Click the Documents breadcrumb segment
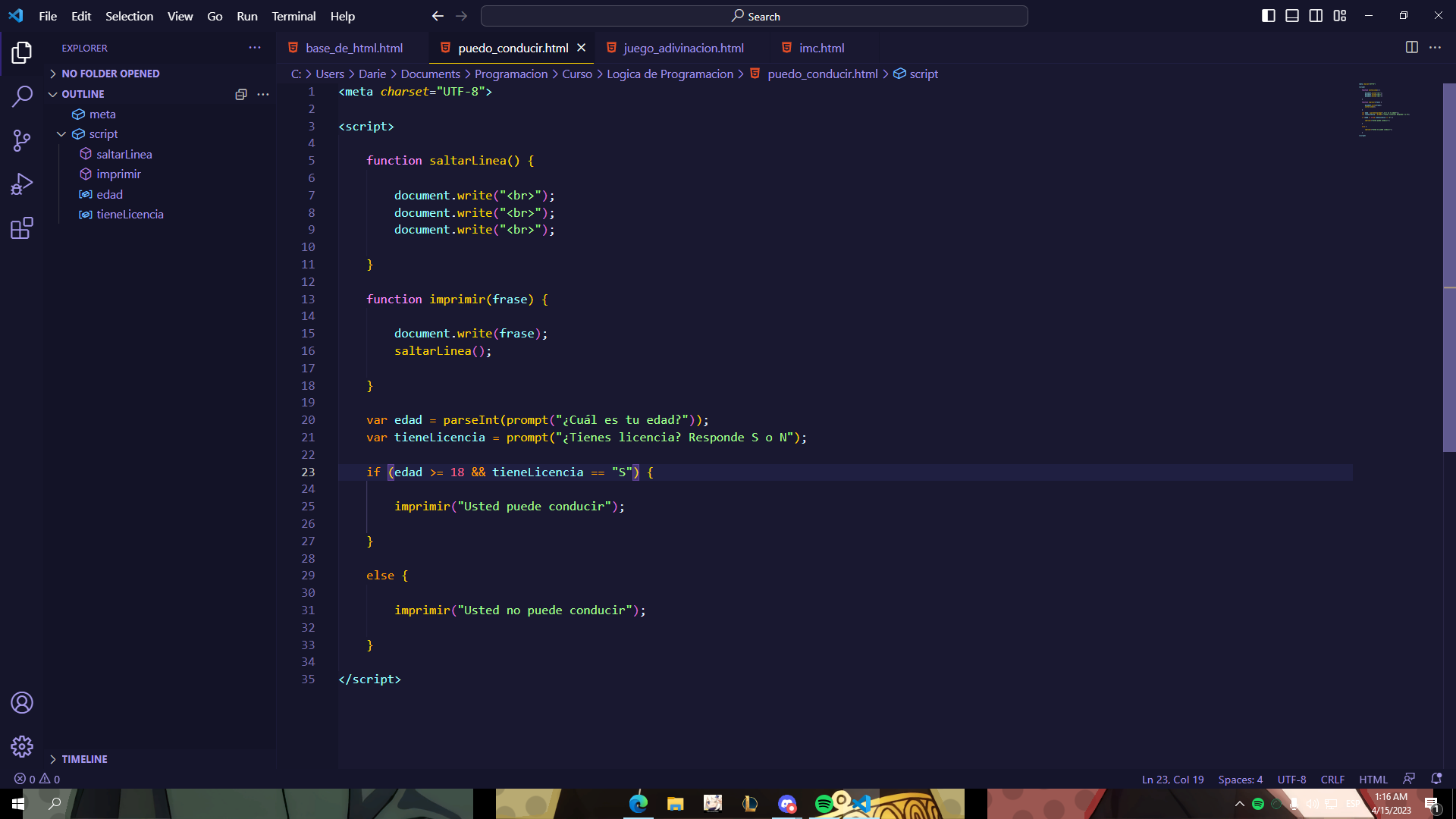The width and height of the screenshot is (1456, 819). click(x=430, y=74)
